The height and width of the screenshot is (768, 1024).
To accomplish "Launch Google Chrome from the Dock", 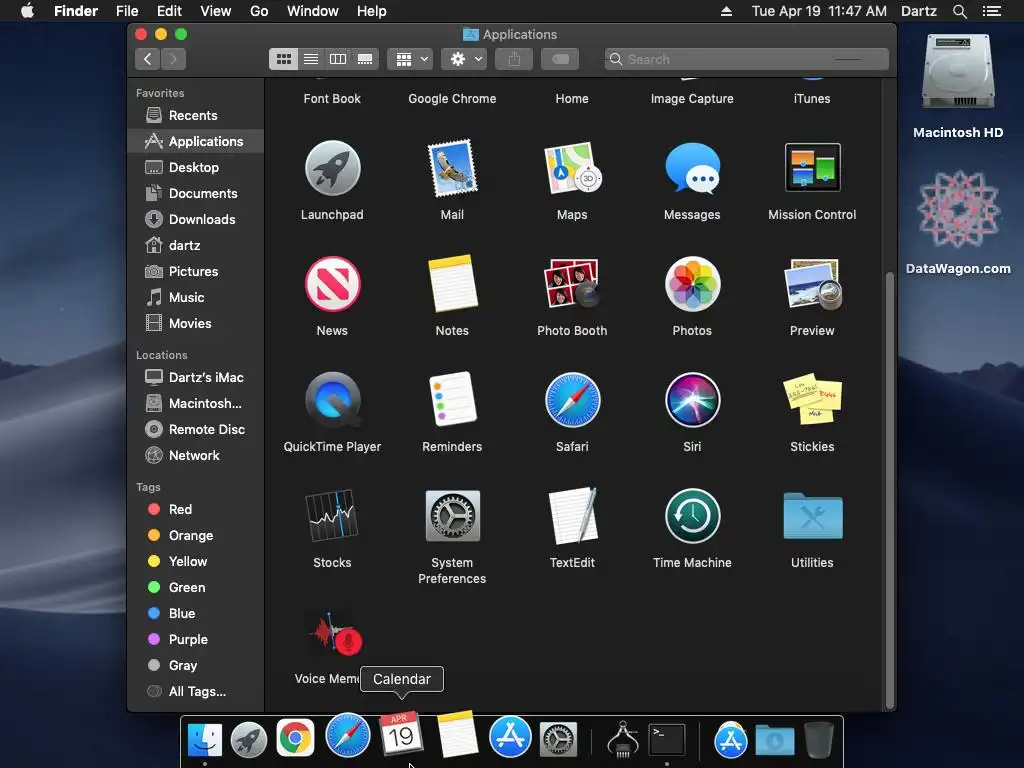I will pyautogui.click(x=295, y=738).
